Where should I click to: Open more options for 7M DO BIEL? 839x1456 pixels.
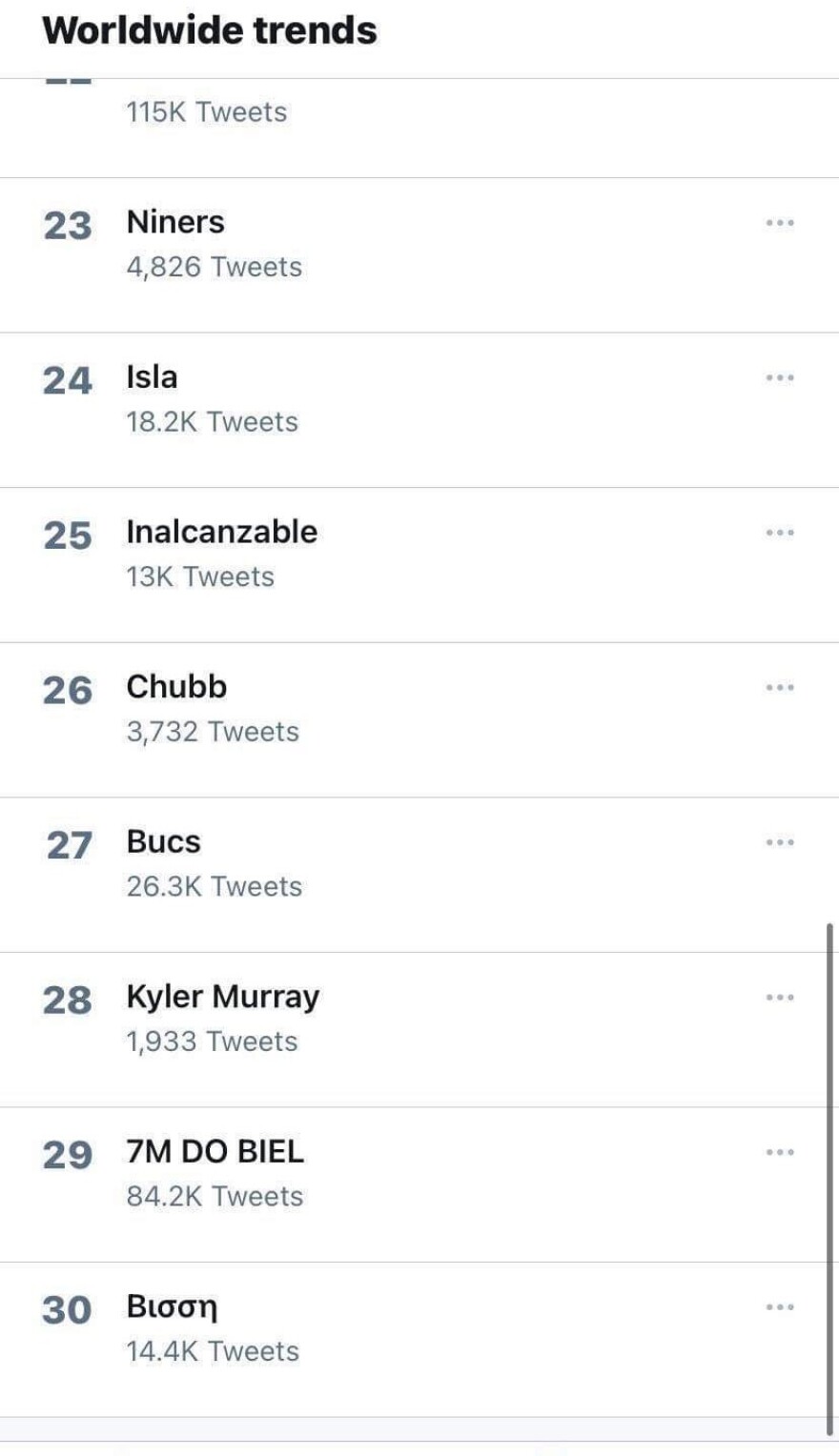pos(779,1153)
